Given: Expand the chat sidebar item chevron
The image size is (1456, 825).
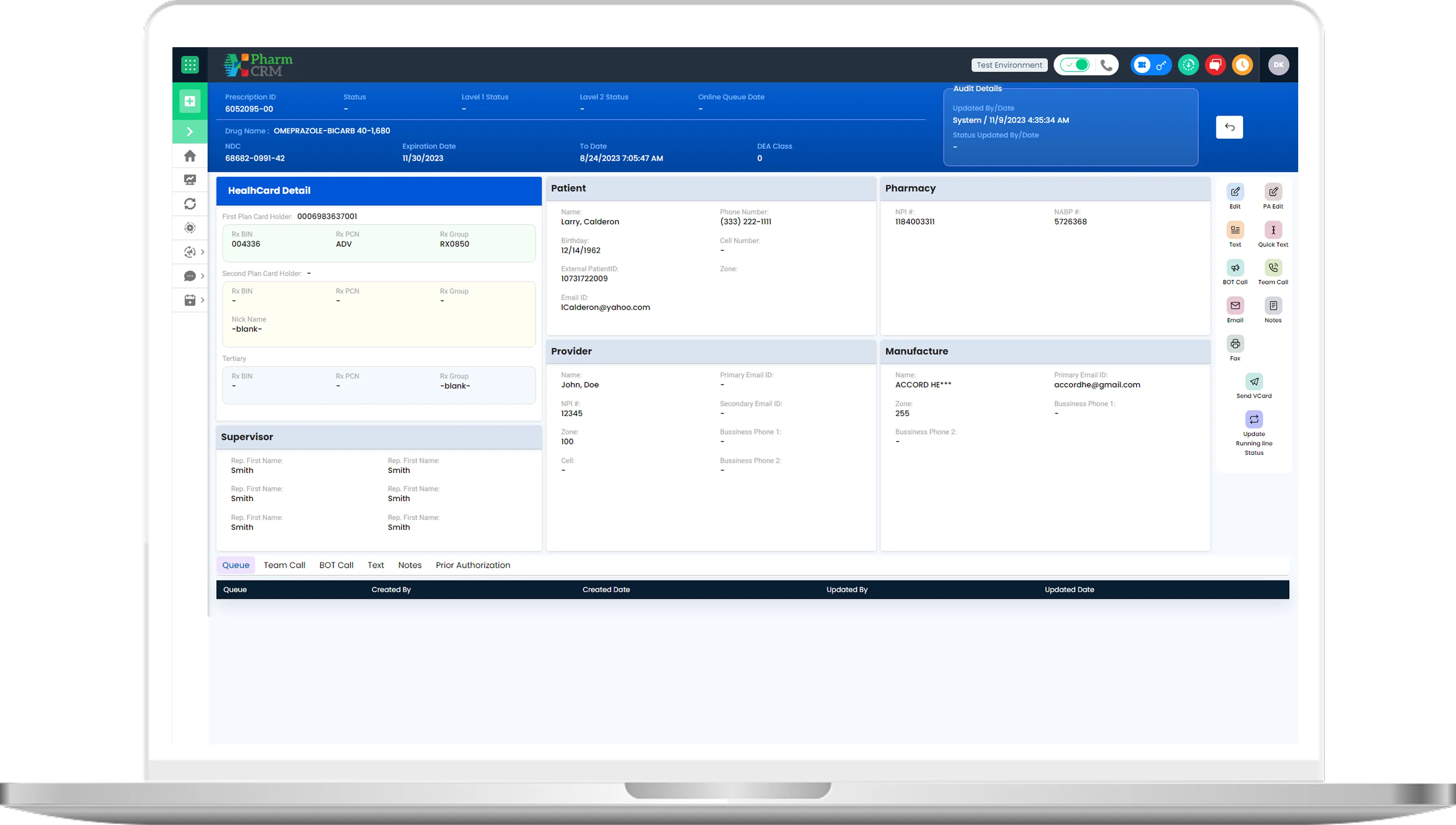Looking at the screenshot, I should click(202, 276).
